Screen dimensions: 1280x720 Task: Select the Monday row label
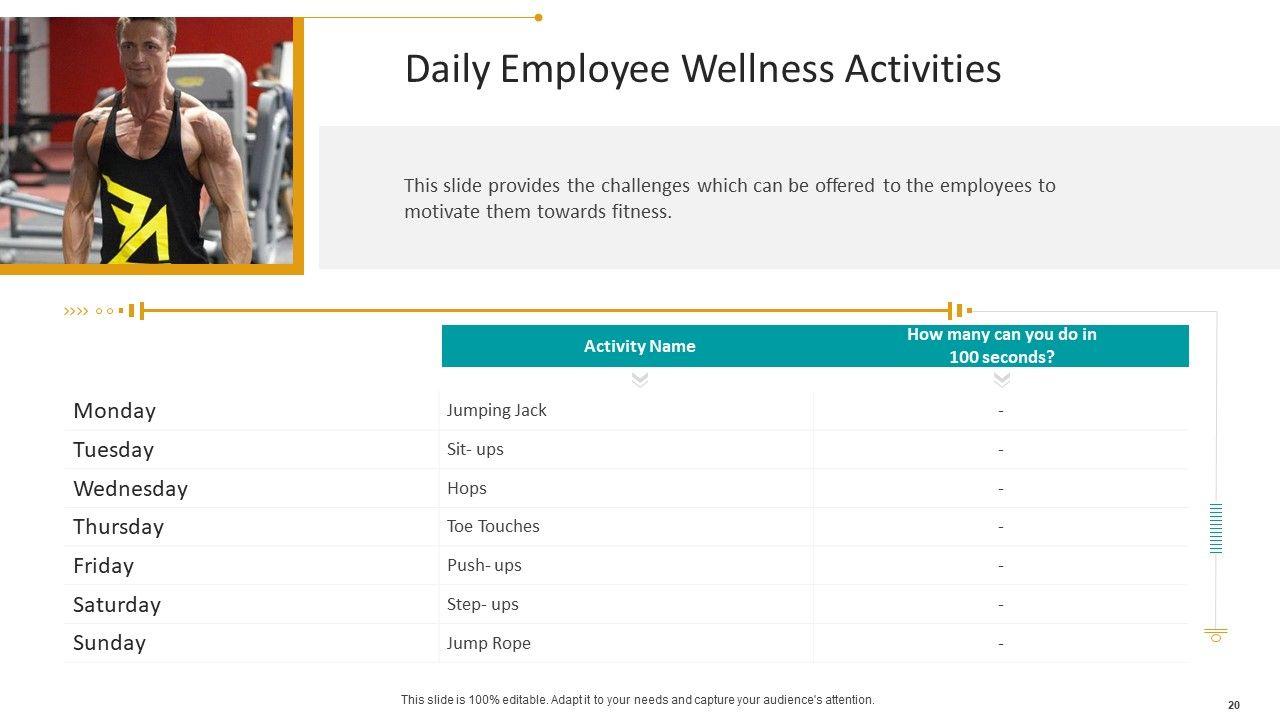click(x=114, y=411)
